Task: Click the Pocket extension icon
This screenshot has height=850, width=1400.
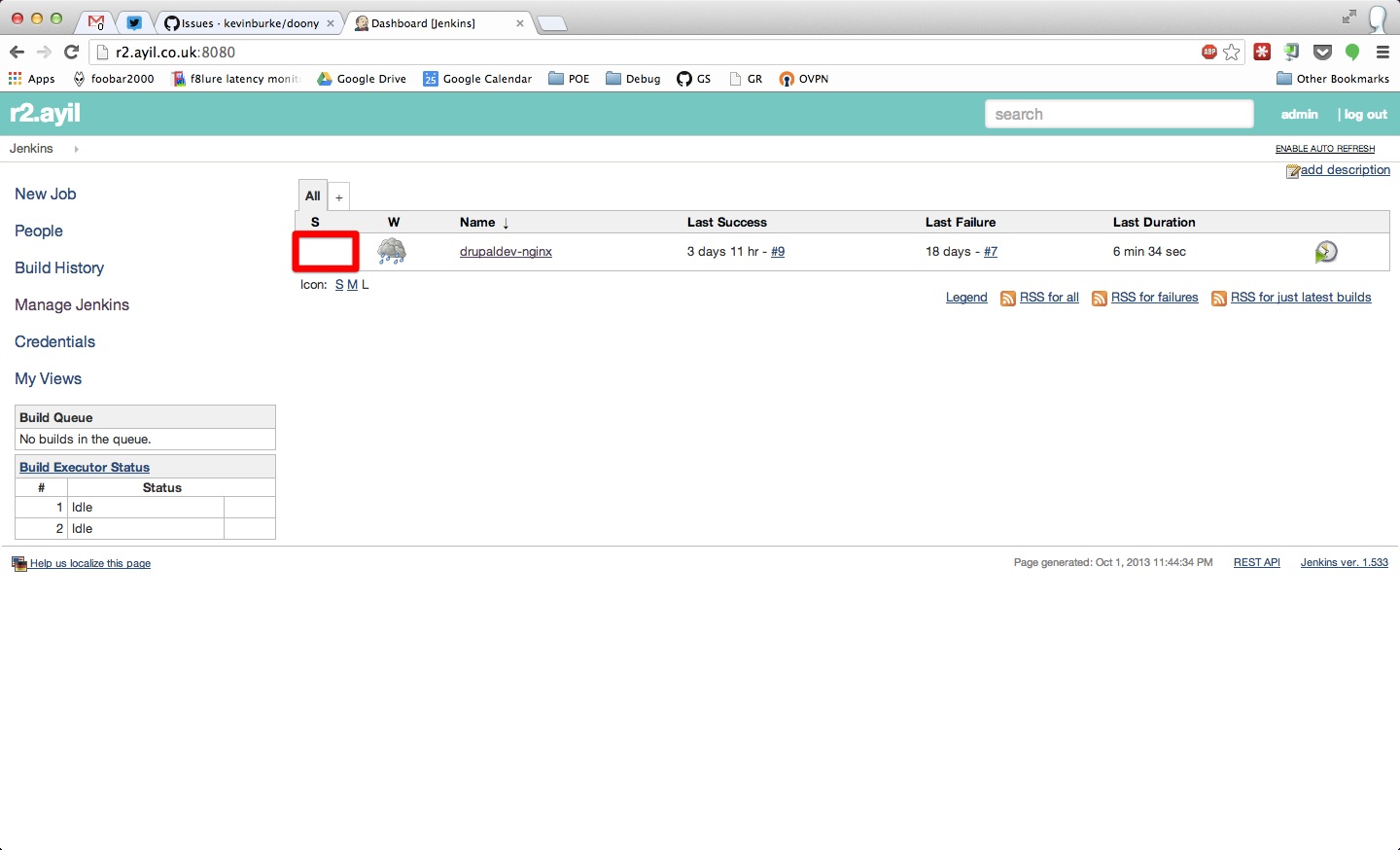Action: (1322, 53)
